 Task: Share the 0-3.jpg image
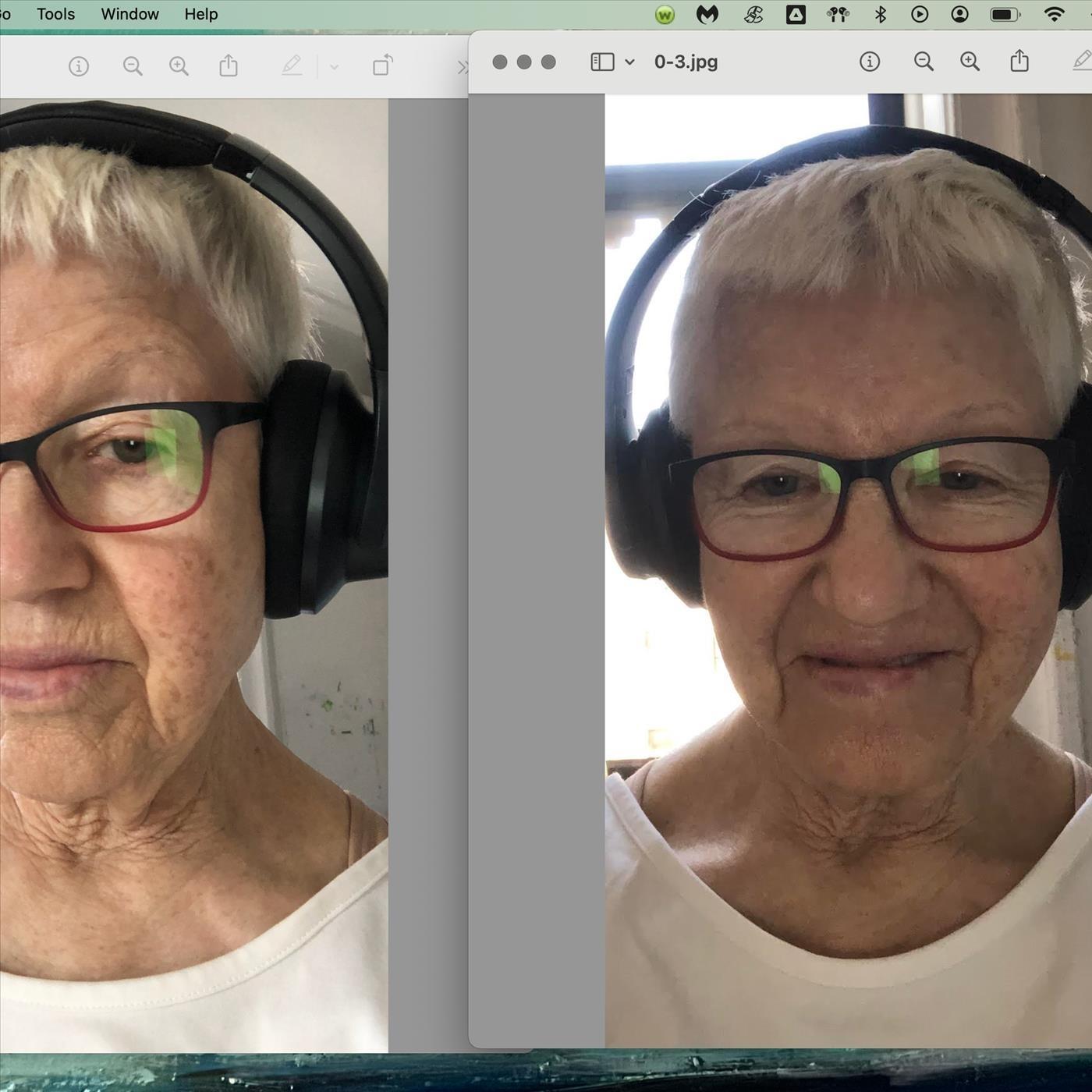(1019, 61)
